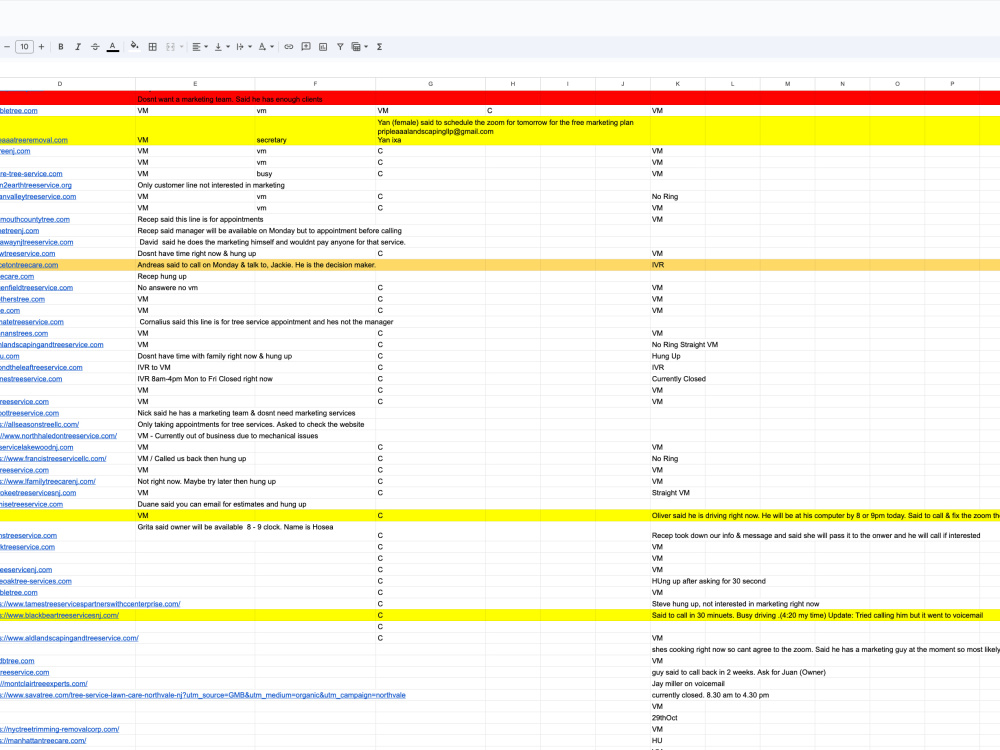Open the nyctreetrimming-removalcorp.com link
Image resolution: width=1000 pixels, height=750 pixels.
click(x=60, y=729)
